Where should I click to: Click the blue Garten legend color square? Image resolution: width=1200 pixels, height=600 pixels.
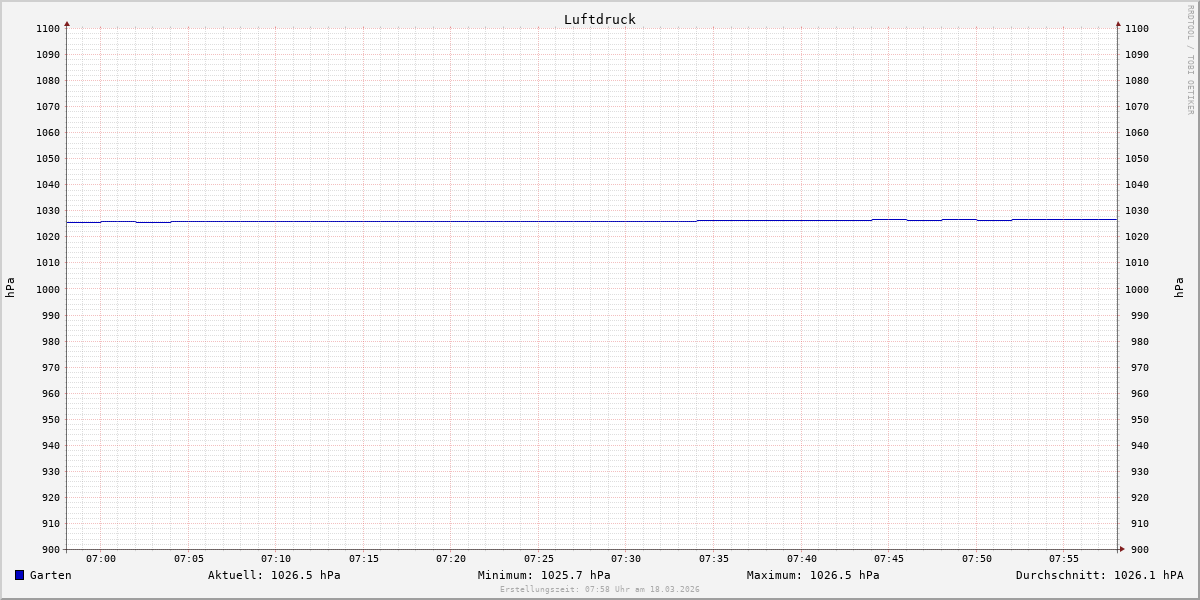[19, 575]
